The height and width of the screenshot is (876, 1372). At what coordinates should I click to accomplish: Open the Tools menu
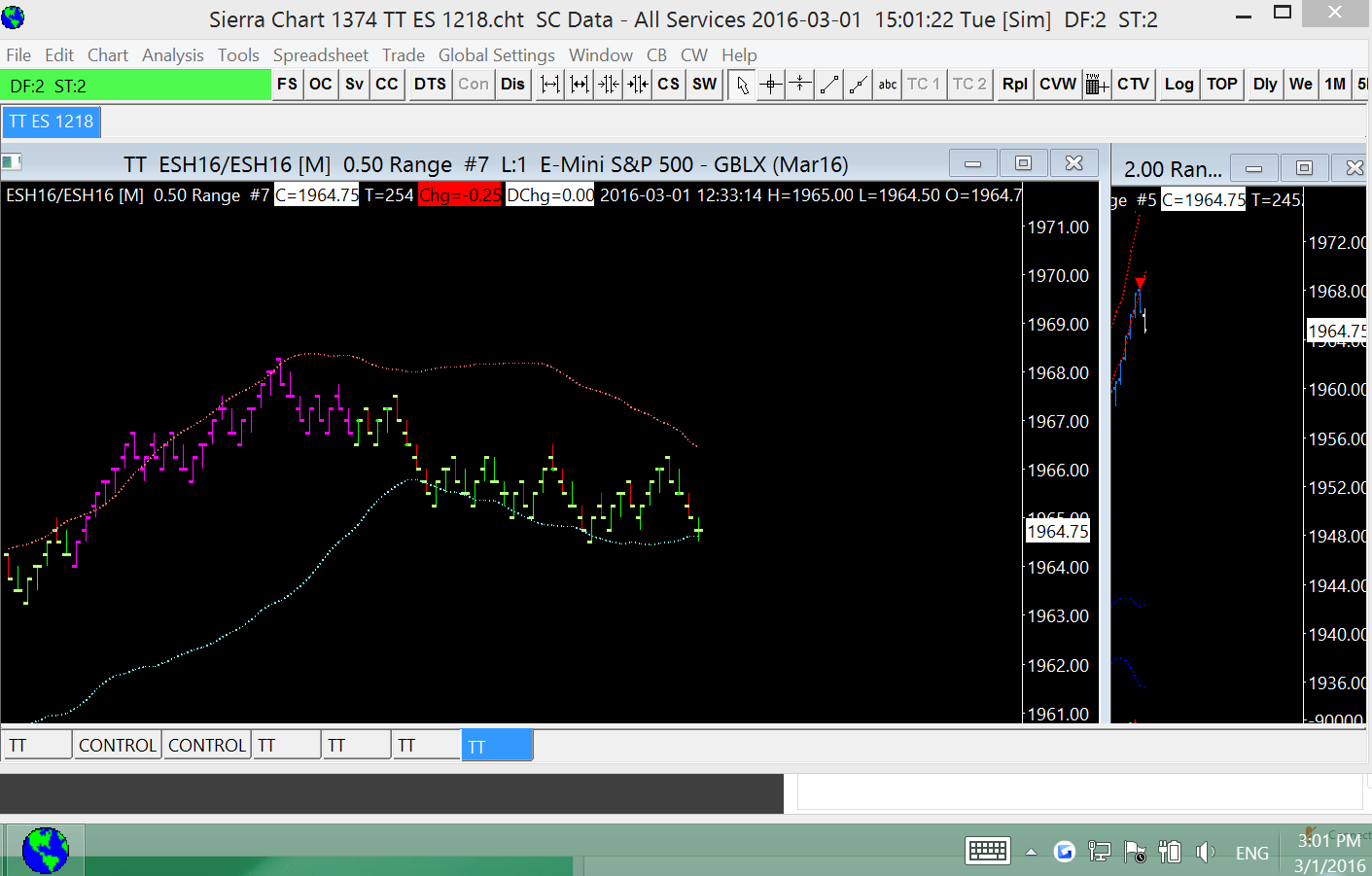point(238,55)
